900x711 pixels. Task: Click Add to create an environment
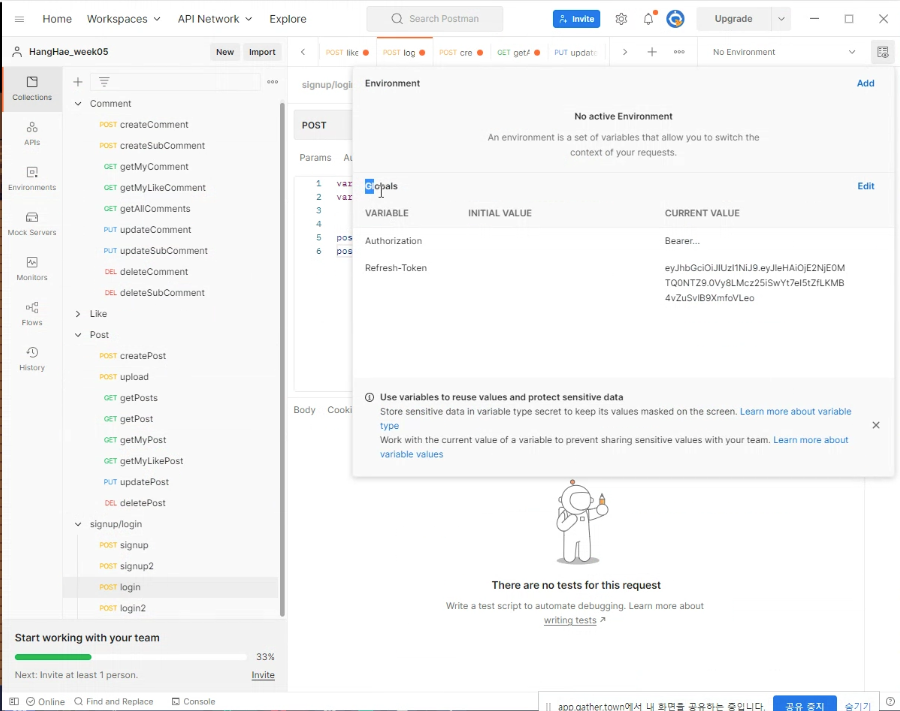pyautogui.click(x=866, y=83)
